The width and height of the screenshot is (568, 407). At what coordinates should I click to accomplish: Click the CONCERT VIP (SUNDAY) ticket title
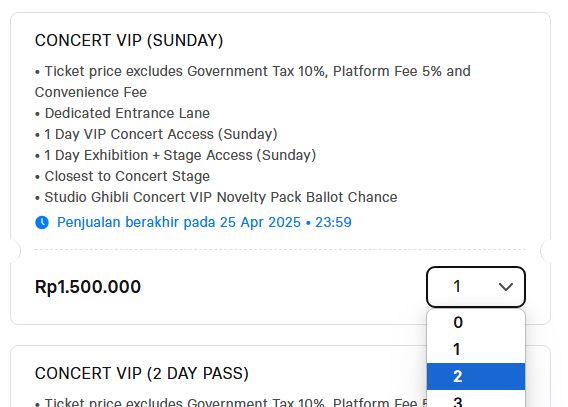pyautogui.click(x=129, y=40)
